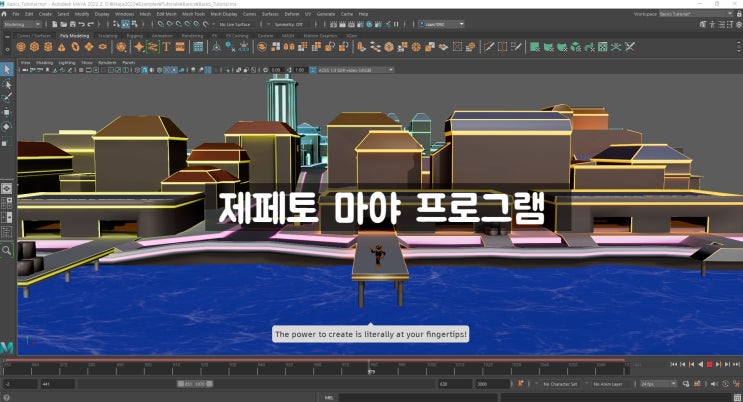Viewport: 743px width, 402px height.
Task: Switch to the Poly Modeling shelf tab
Action: click(74, 36)
